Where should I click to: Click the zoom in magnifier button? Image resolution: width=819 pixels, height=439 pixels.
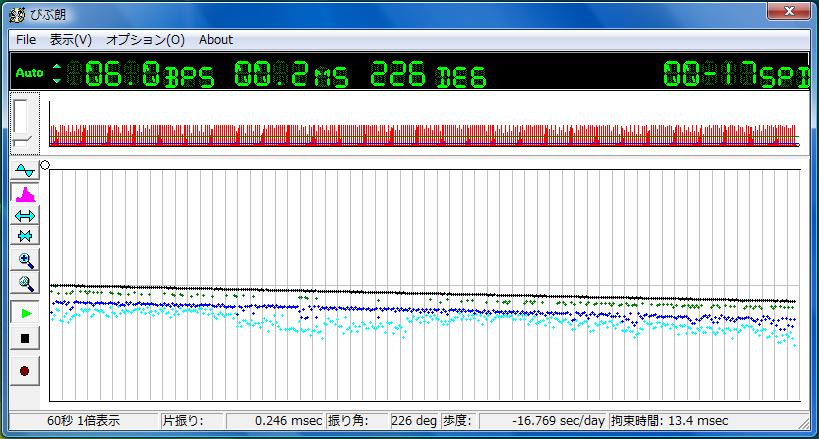point(25,260)
